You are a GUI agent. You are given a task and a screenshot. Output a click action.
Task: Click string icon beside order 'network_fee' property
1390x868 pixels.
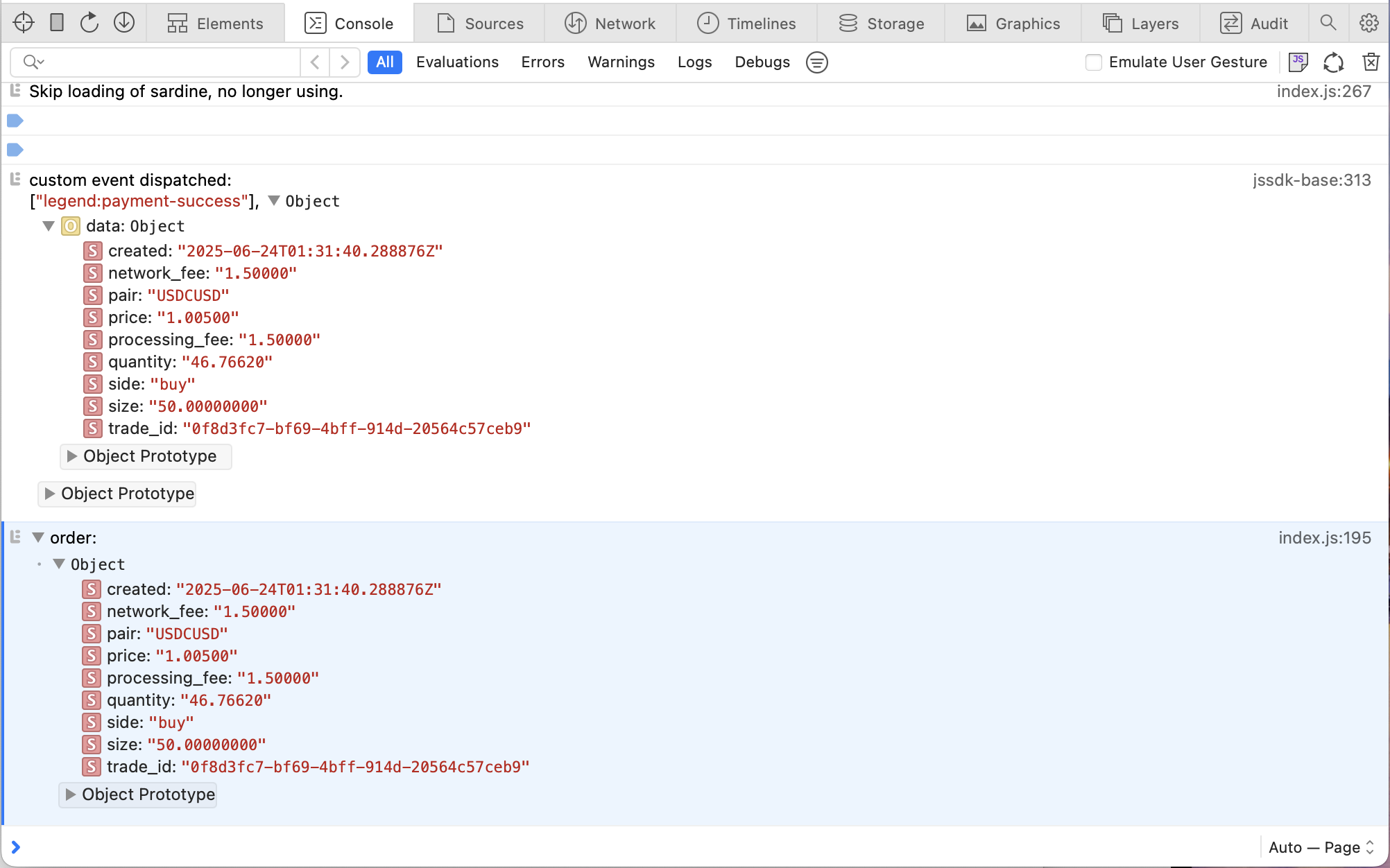coord(92,611)
